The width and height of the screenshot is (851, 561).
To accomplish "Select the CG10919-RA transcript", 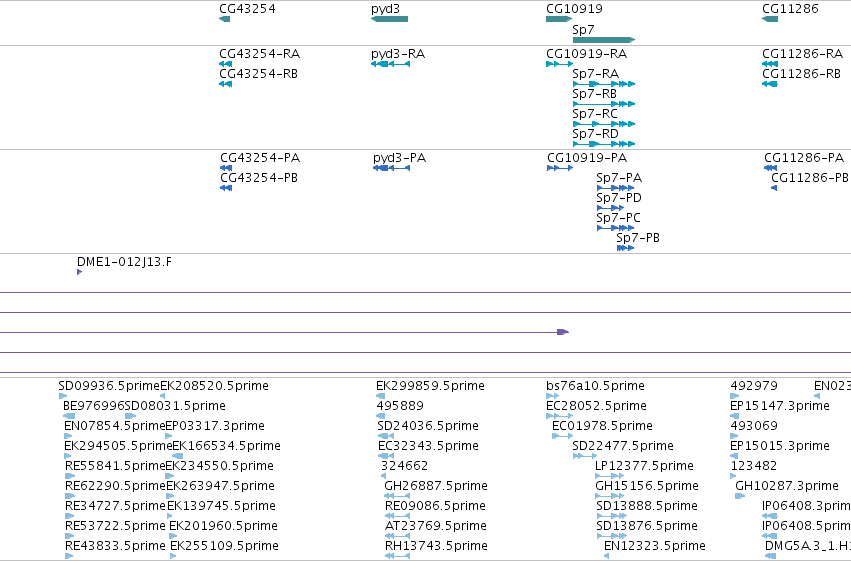I will 559,64.
